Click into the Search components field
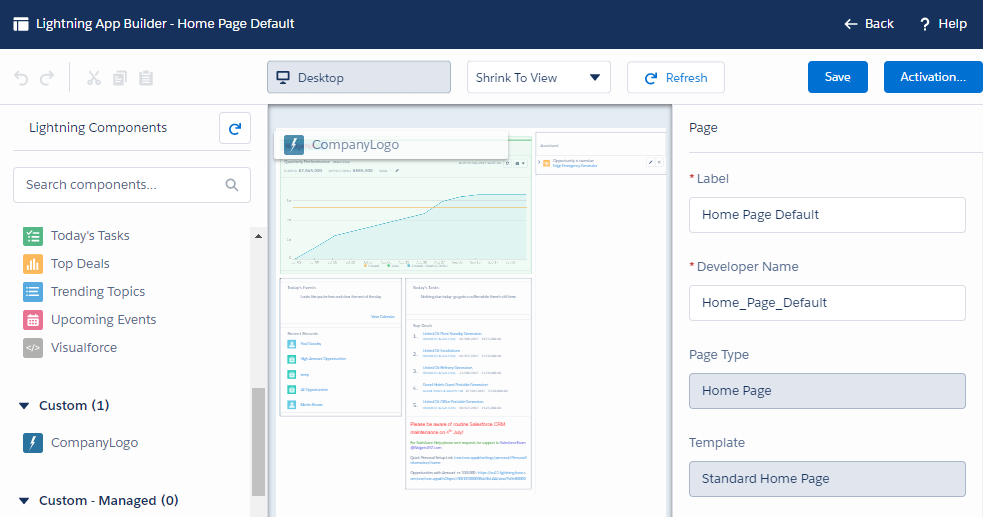The image size is (983, 517). click(x=132, y=185)
